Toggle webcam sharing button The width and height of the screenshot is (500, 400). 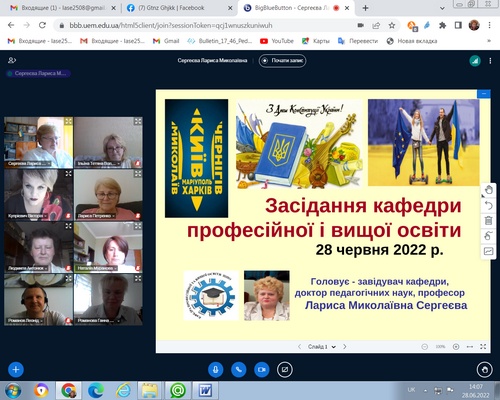tap(262, 369)
